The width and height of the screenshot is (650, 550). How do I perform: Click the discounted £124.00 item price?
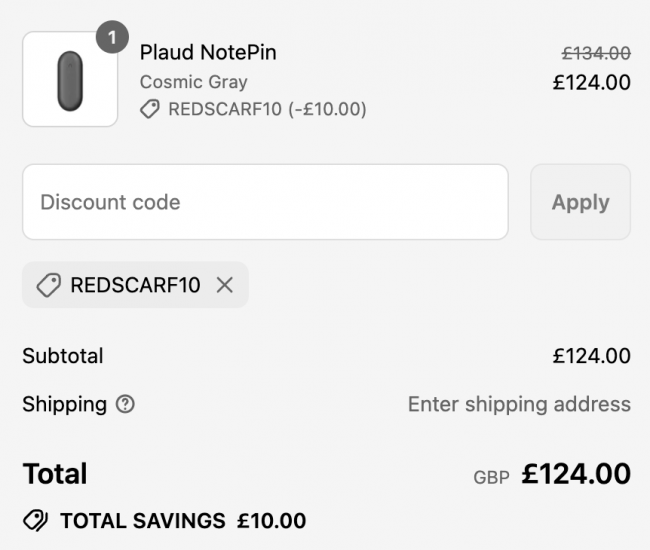pos(592,82)
